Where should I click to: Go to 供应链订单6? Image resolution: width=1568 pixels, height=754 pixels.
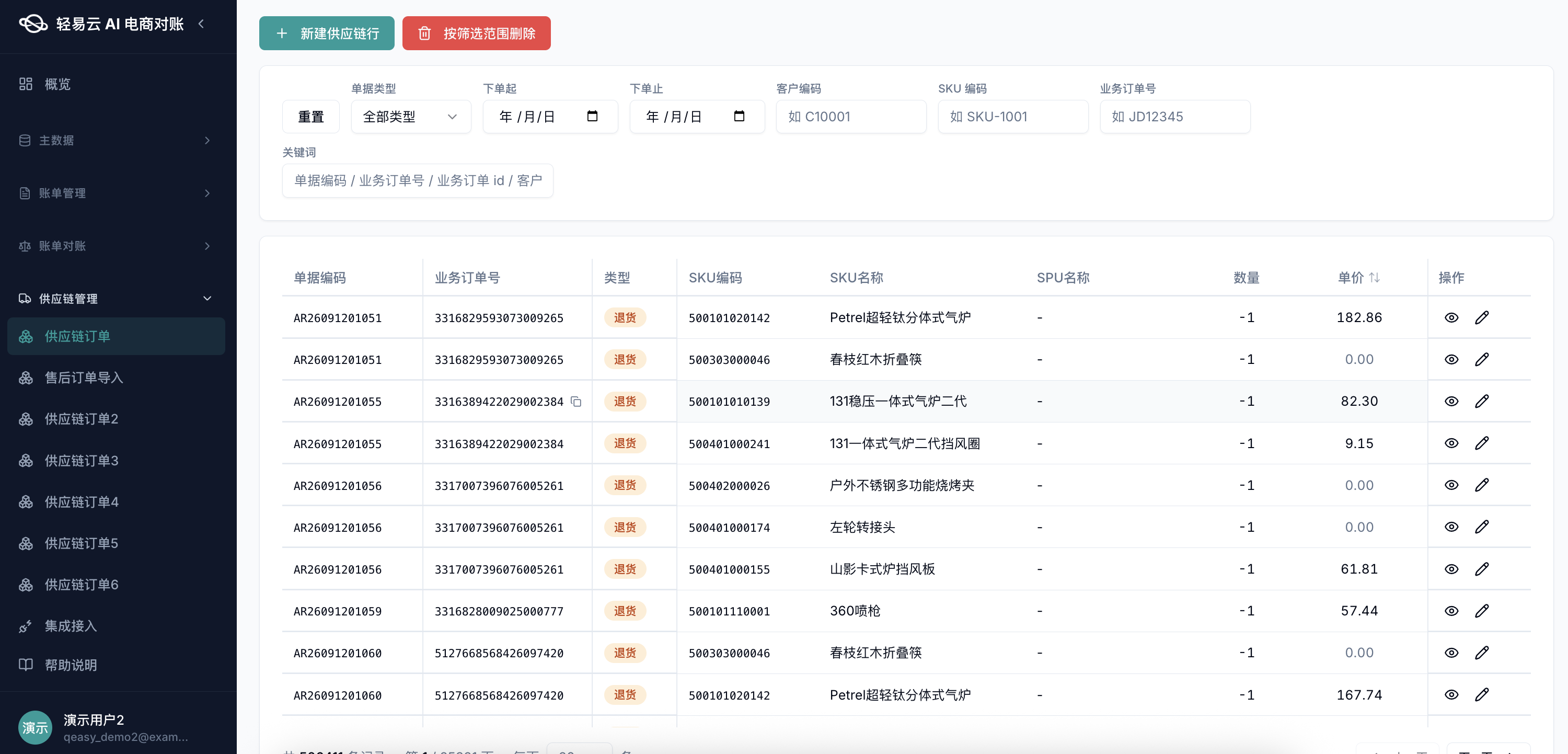coord(116,585)
